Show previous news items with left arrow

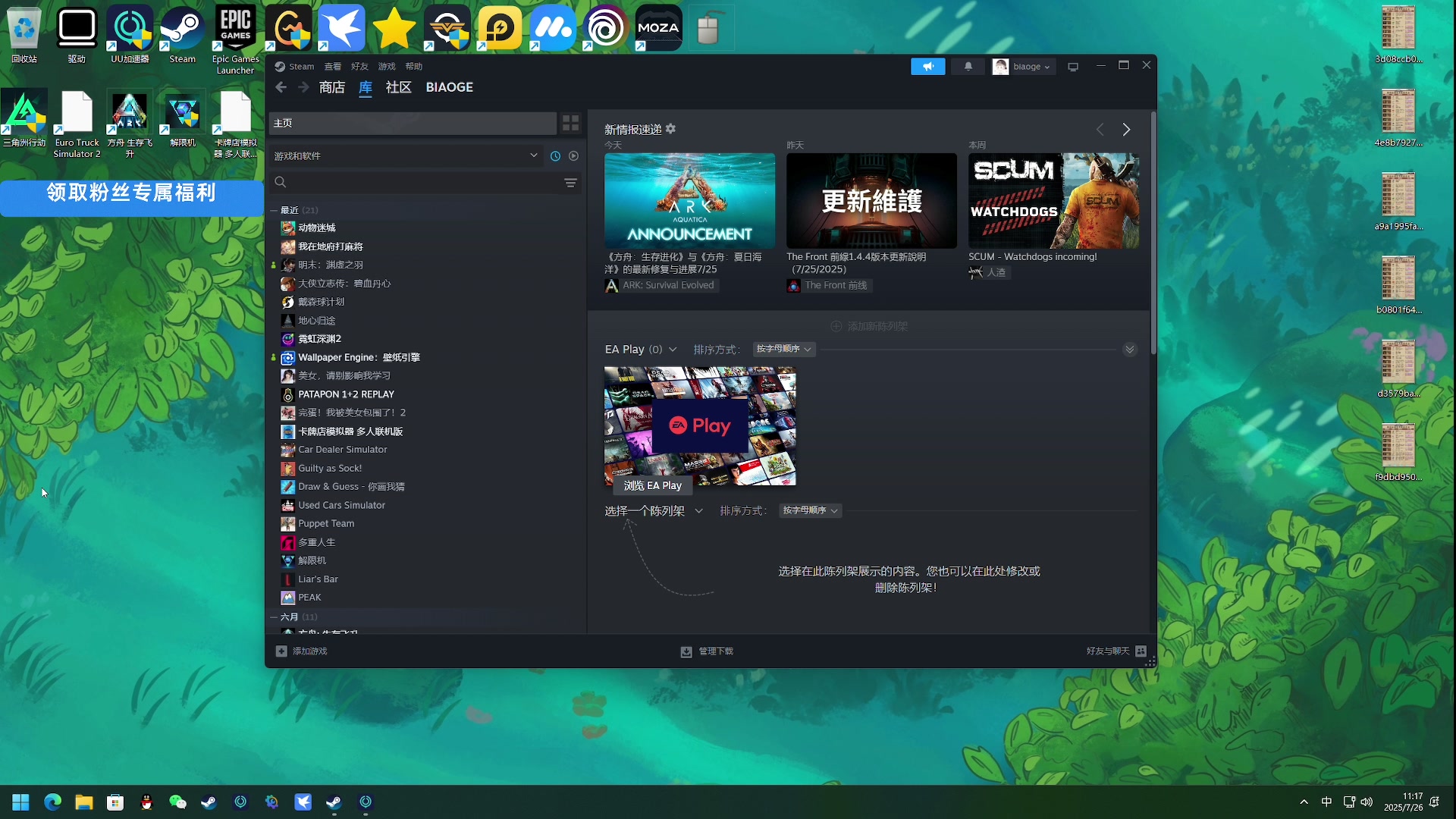tap(1100, 130)
